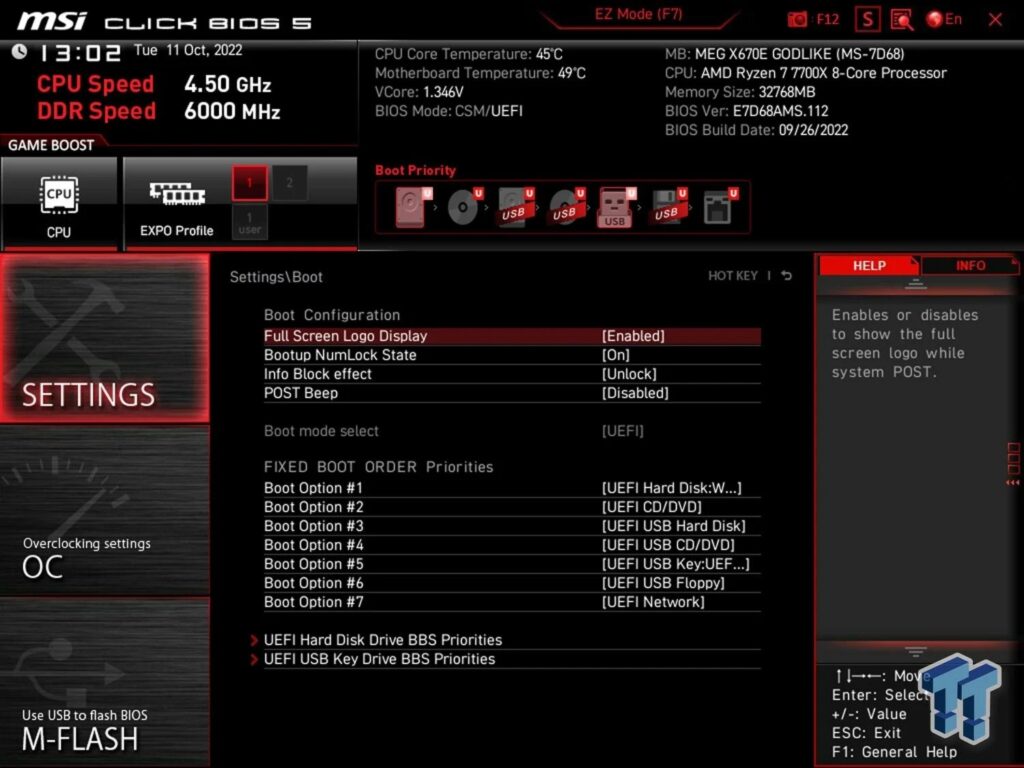Switch to EZ Mode (F7)
The image size is (1024, 768).
click(x=638, y=14)
